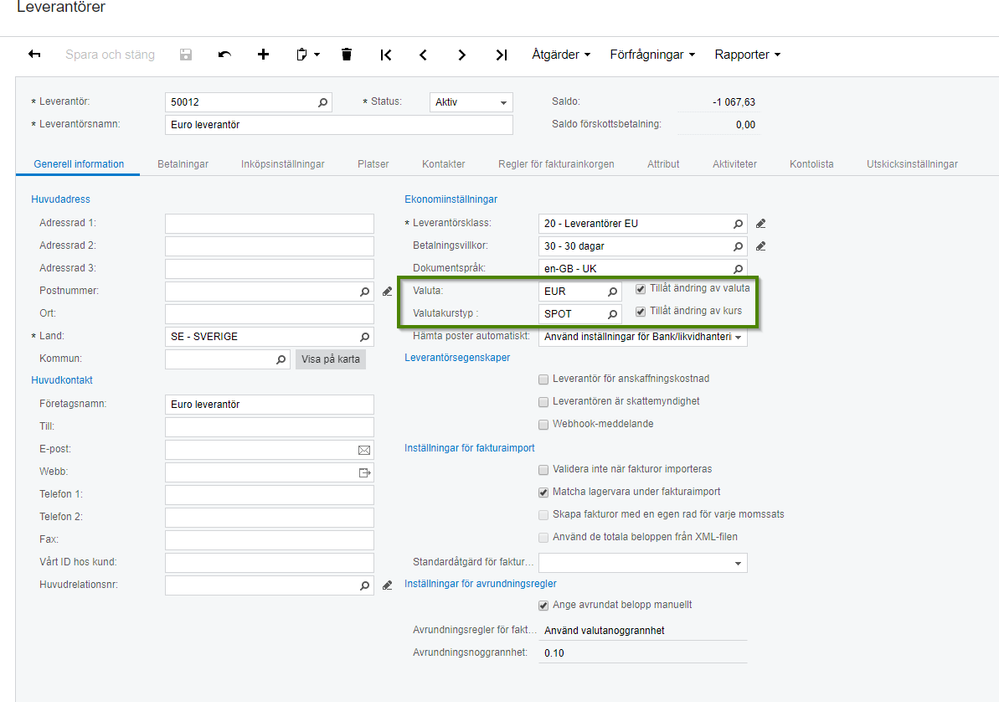Toggle 'Tillåt ändring av valuta' checkbox
Image resolution: width=999 pixels, height=702 pixels.
pyautogui.click(x=641, y=289)
